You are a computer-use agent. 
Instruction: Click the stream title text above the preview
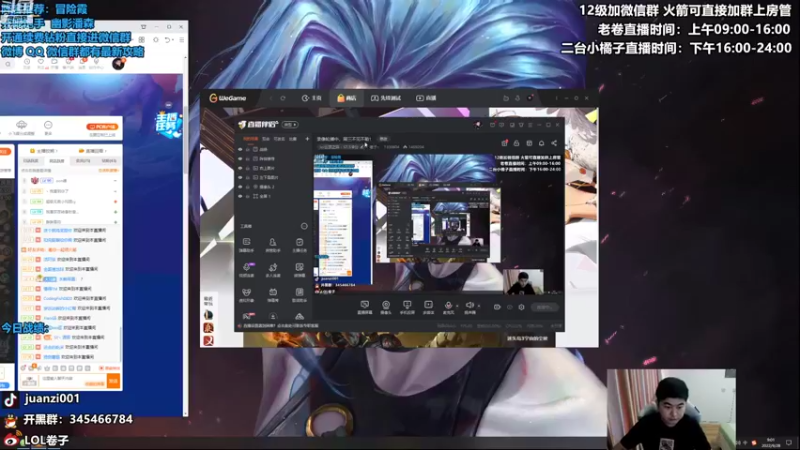344,139
